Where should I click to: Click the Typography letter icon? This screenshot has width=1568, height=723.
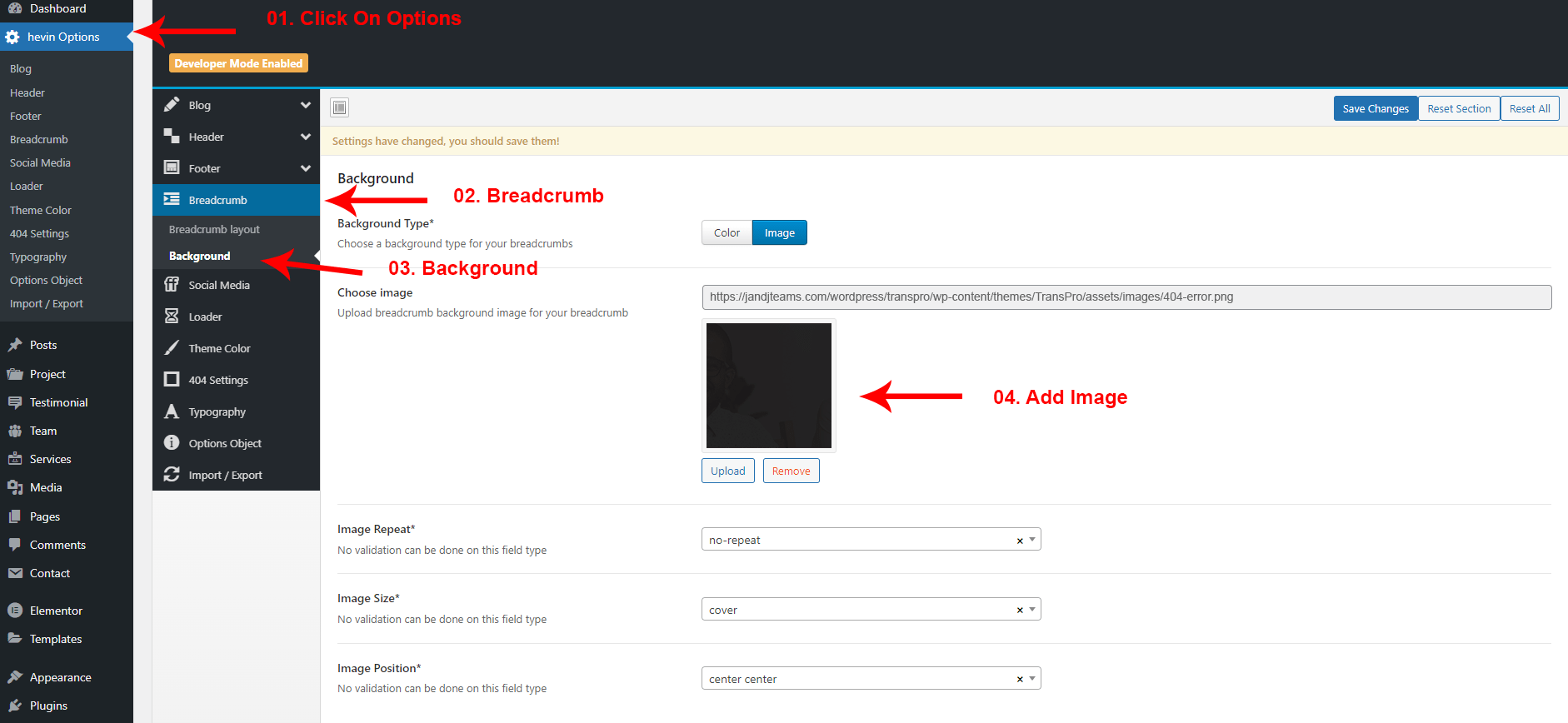172,411
